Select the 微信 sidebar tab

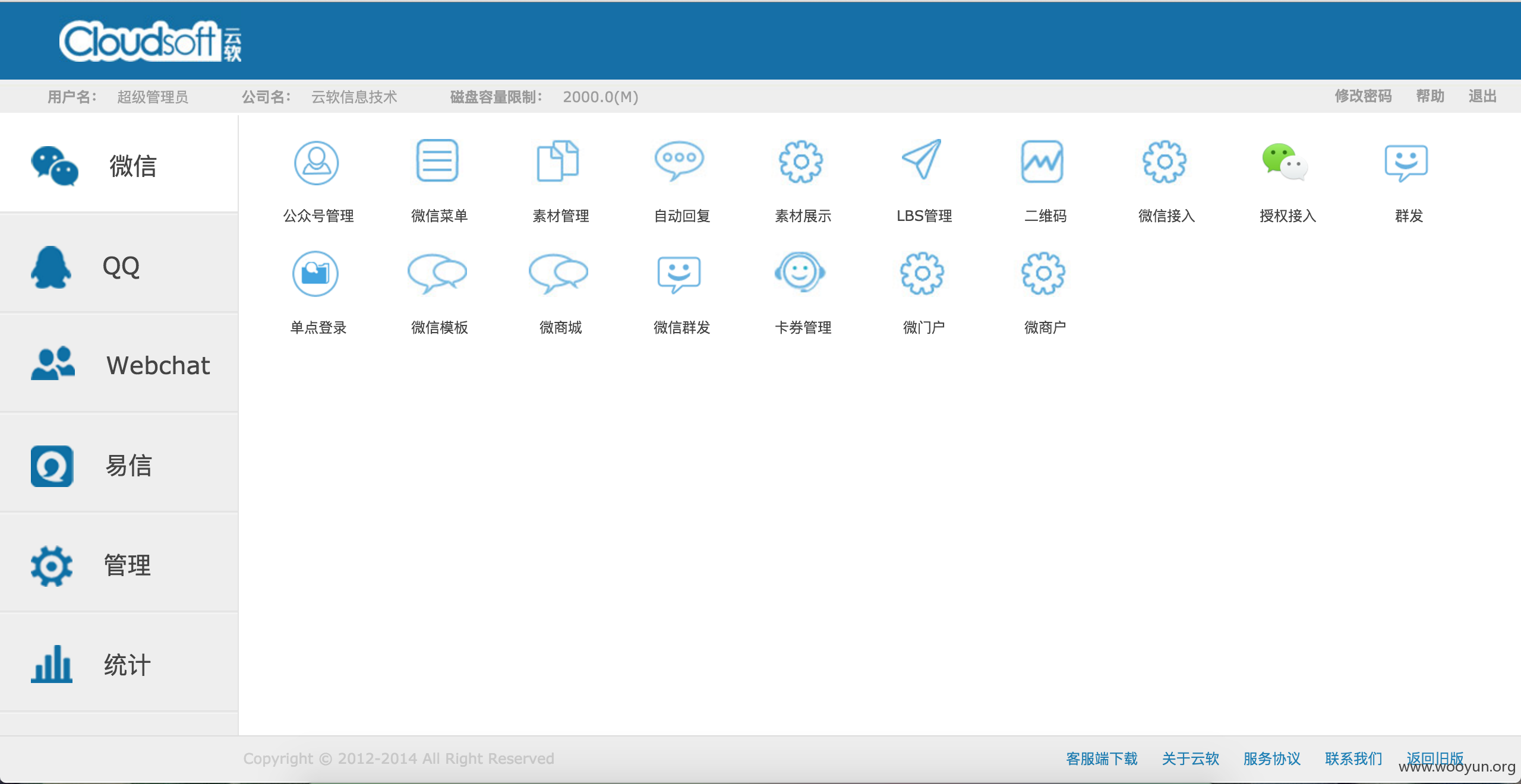click(119, 164)
